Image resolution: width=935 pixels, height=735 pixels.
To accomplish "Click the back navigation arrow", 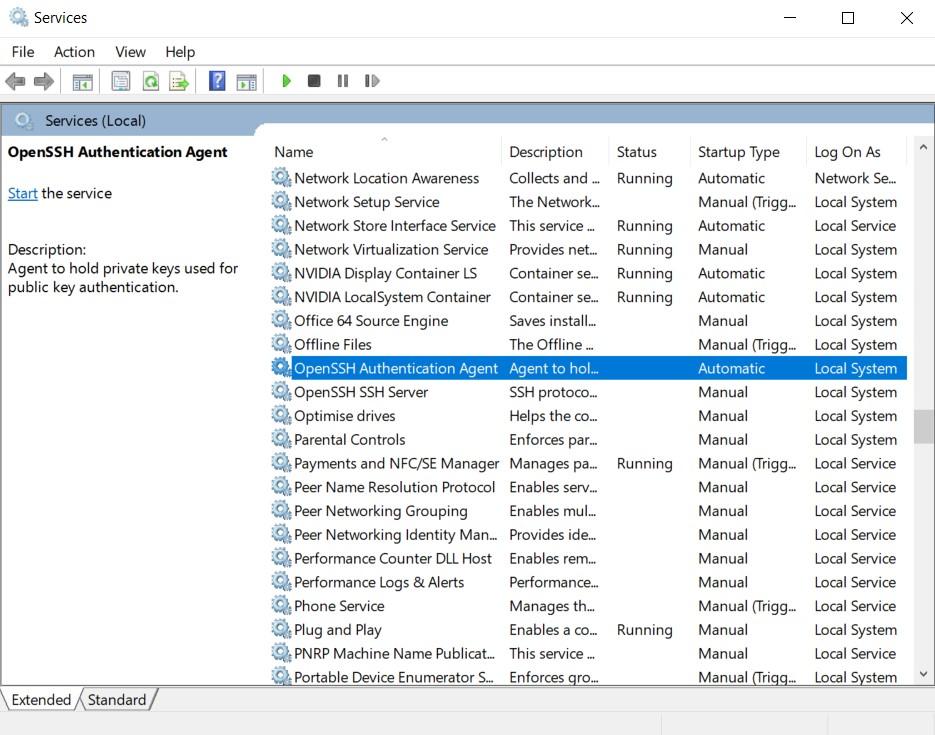I will tap(15, 81).
